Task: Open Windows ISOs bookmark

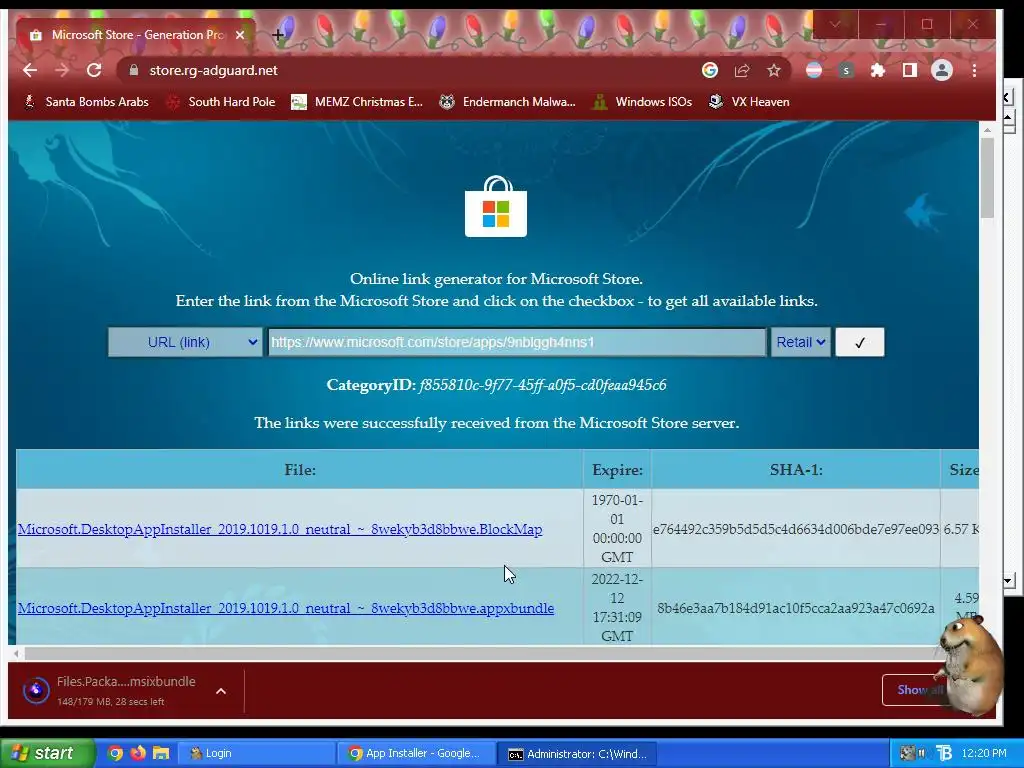Action: point(642,102)
